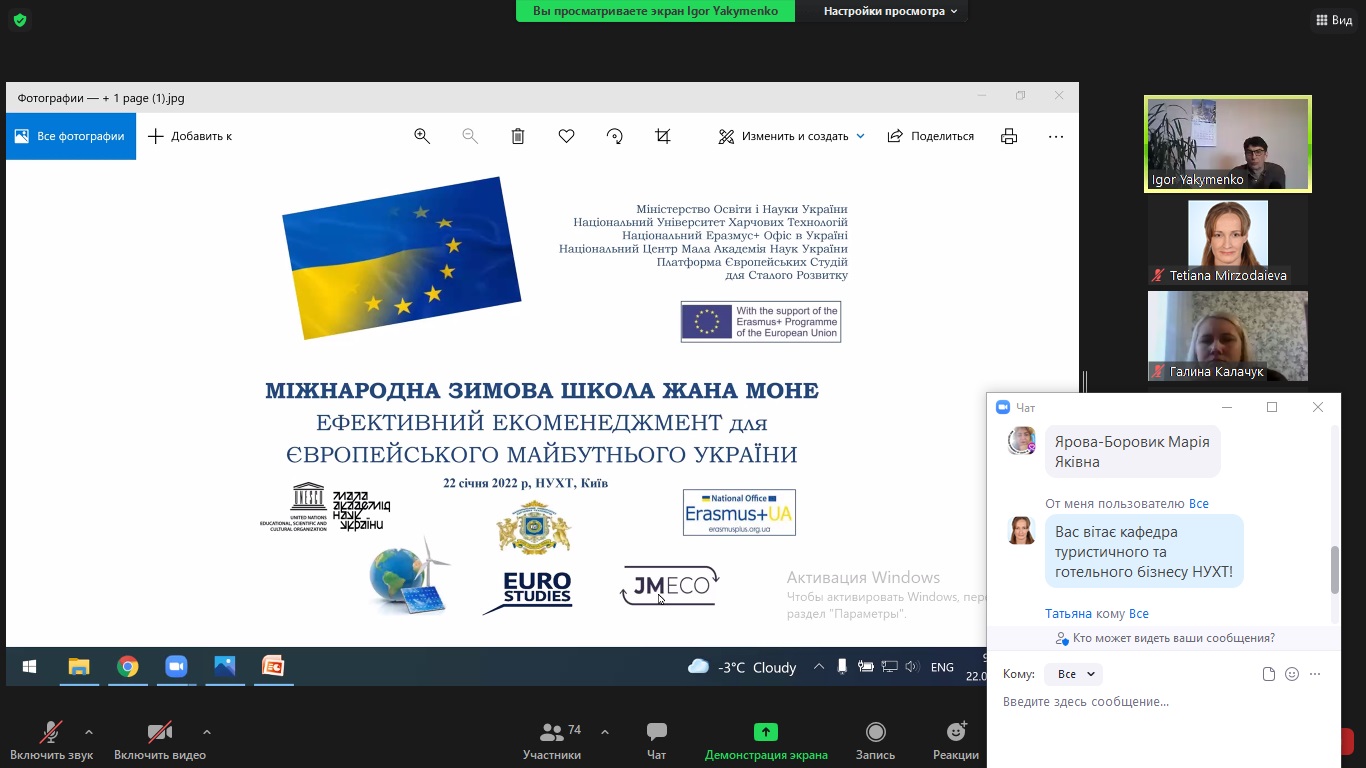Open Кто может видеть ваши сообщения link
1366x768 pixels.
point(1165,638)
